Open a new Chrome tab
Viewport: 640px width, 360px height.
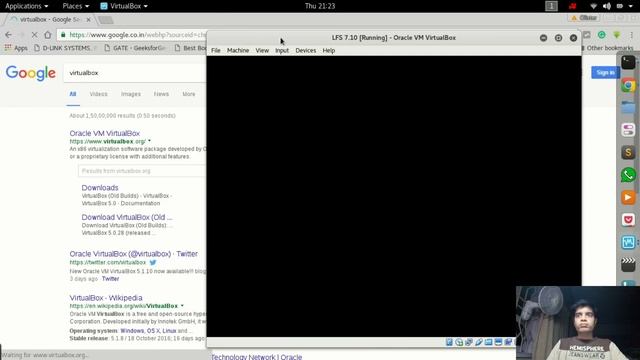[x=106, y=20]
